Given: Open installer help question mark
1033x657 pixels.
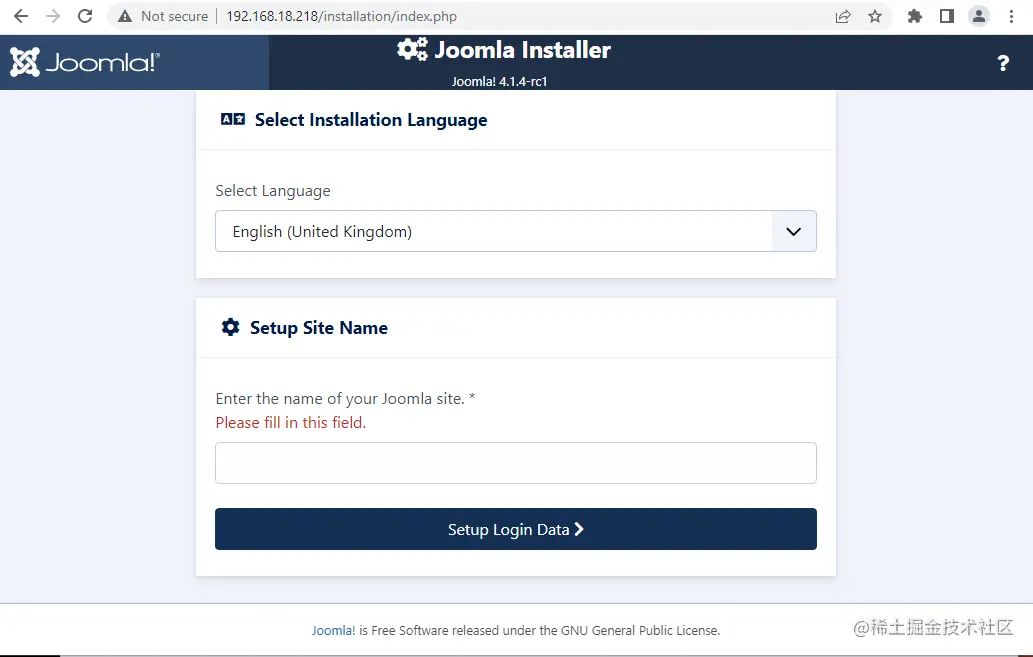Looking at the screenshot, I should (x=1003, y=63).
